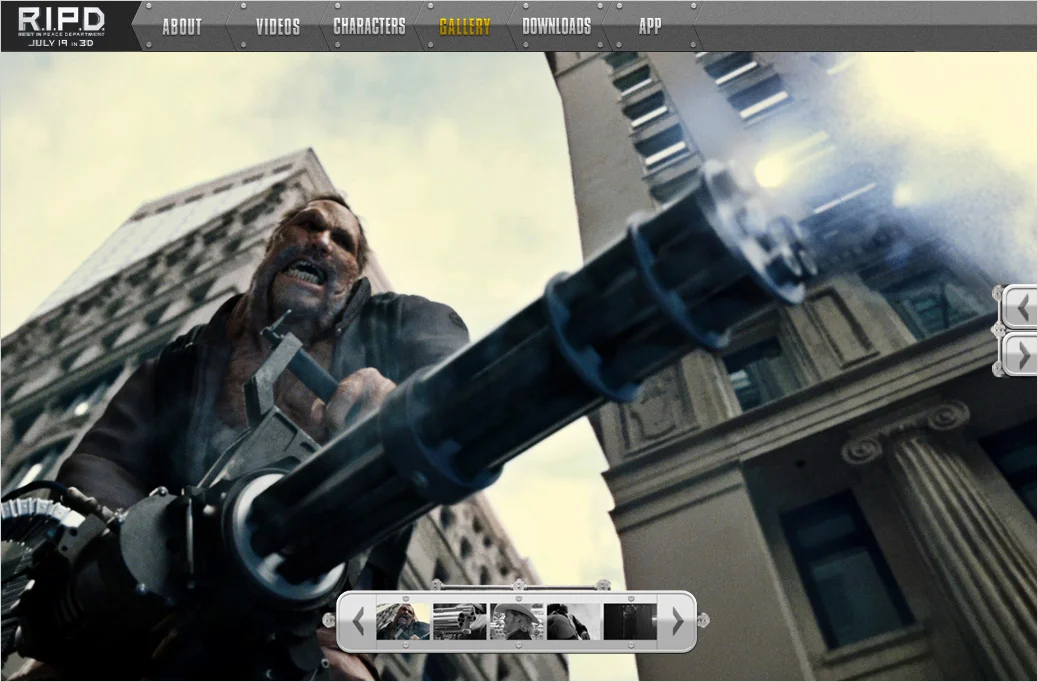
Task: Select the second thumbnail with gun barrels
Action: pos(459,621)
